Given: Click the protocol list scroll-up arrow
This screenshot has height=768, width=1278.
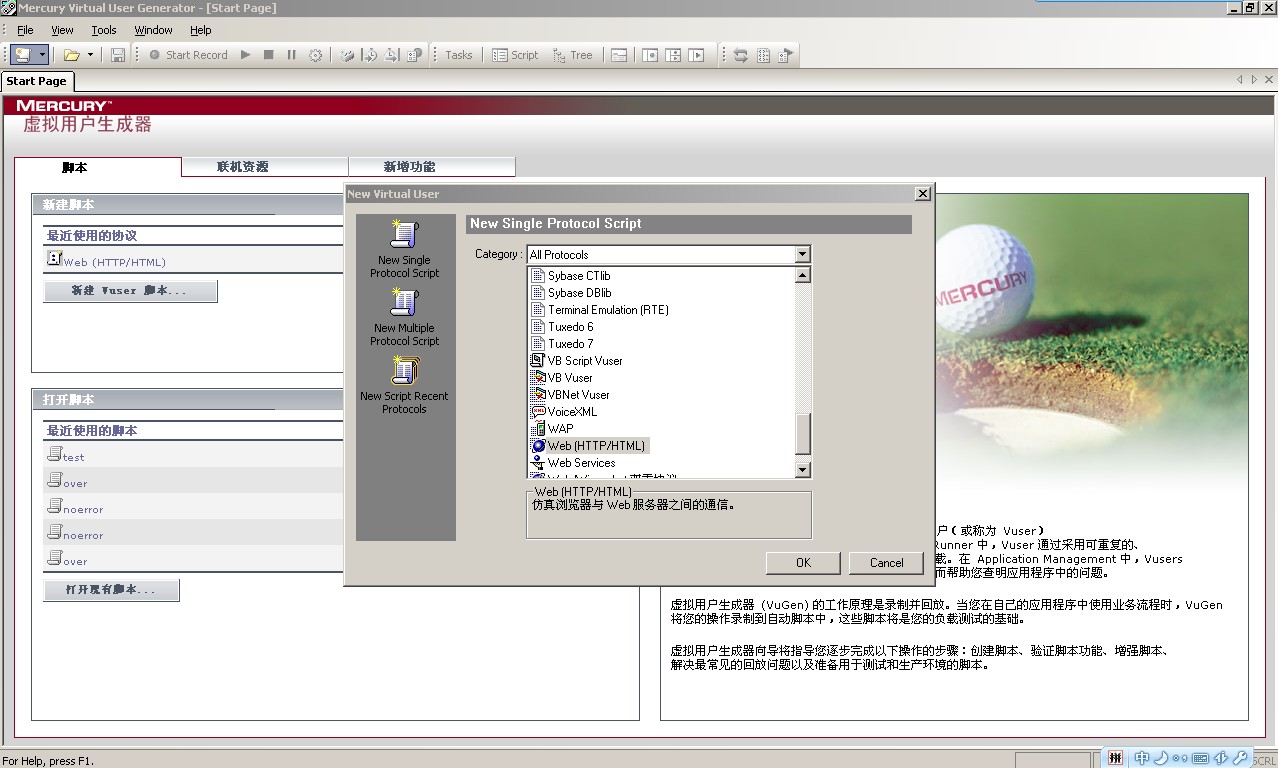Looking at the screenshot, I should click(x=803, y=275).
